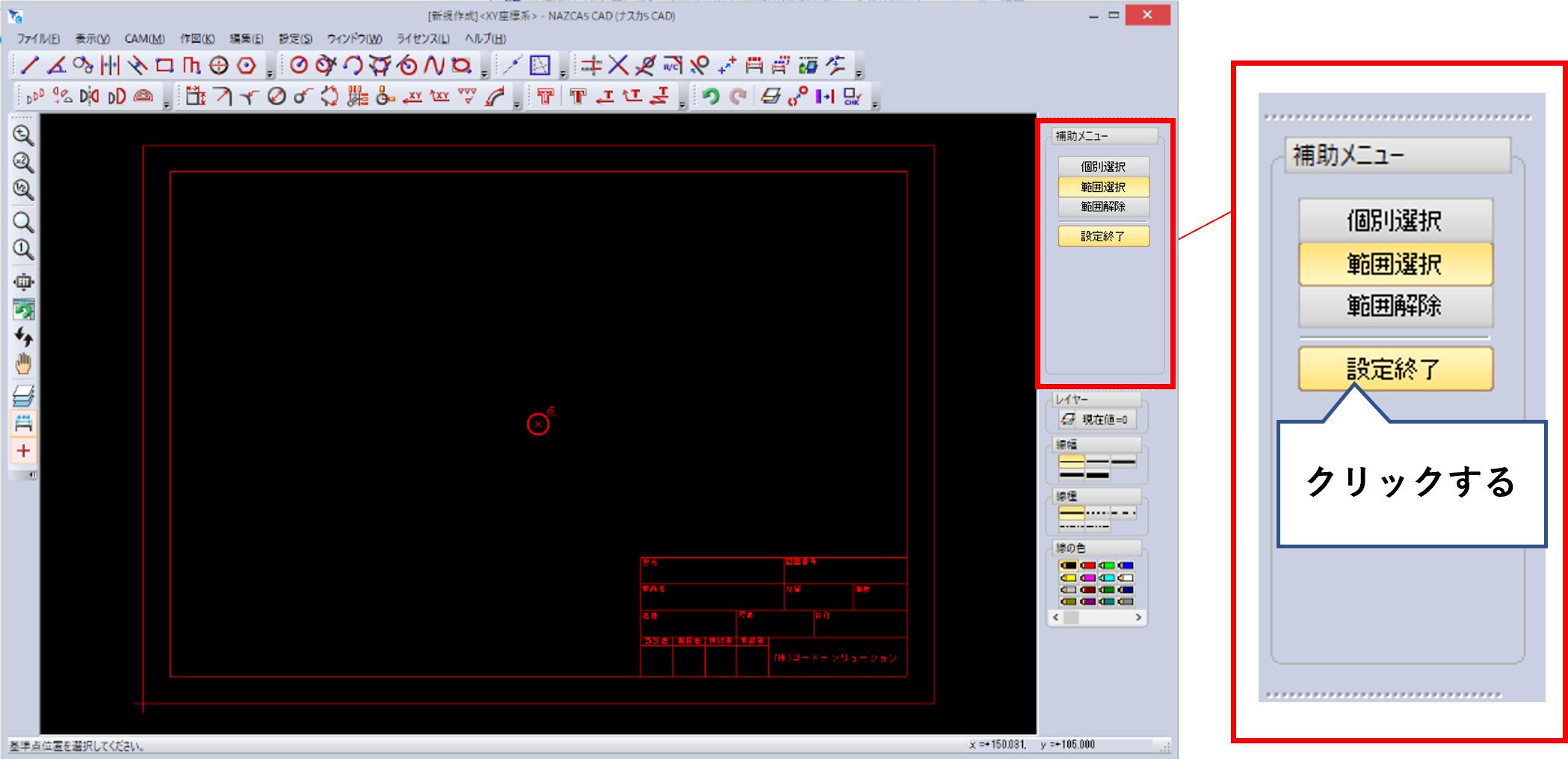1568x759 pixels.
Task: Select third line width in top row
Action: [x=1123, y=462]
